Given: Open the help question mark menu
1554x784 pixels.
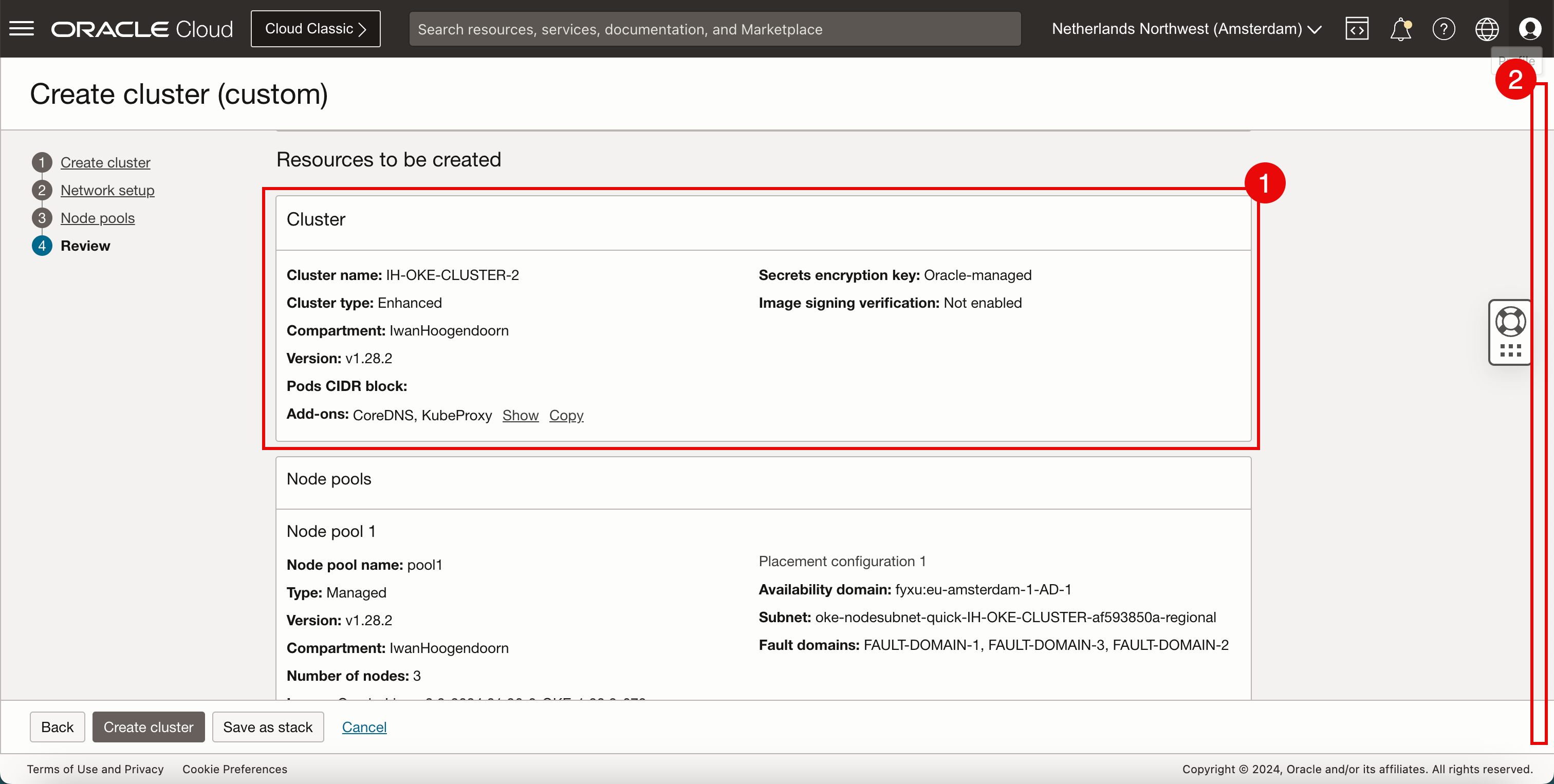Looking at the screenshot, I should (x=1443, y=28).
